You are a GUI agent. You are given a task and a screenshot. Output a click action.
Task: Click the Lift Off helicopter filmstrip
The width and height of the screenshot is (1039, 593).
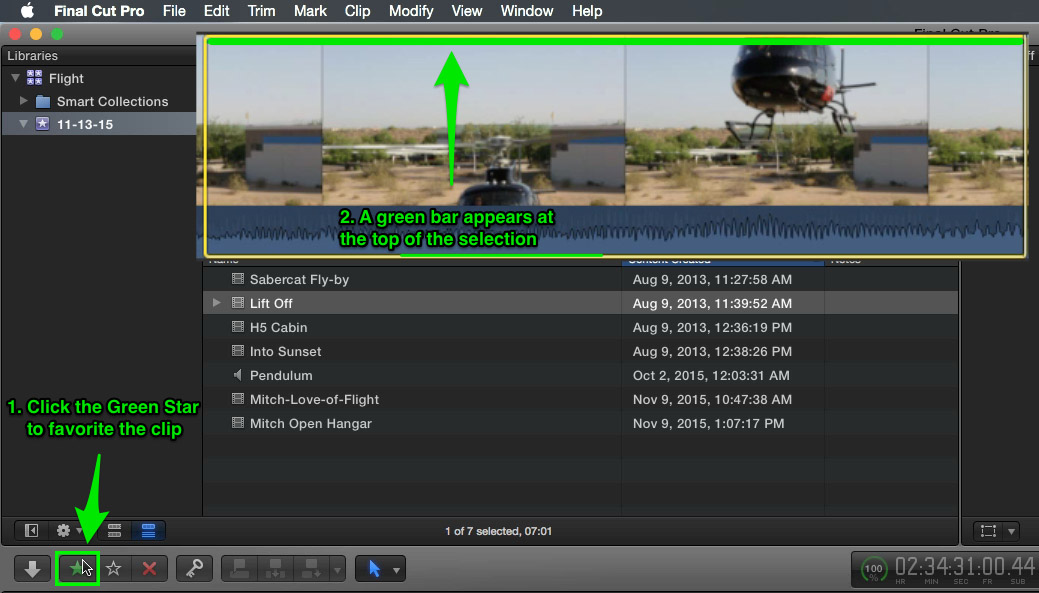(615, 146)
